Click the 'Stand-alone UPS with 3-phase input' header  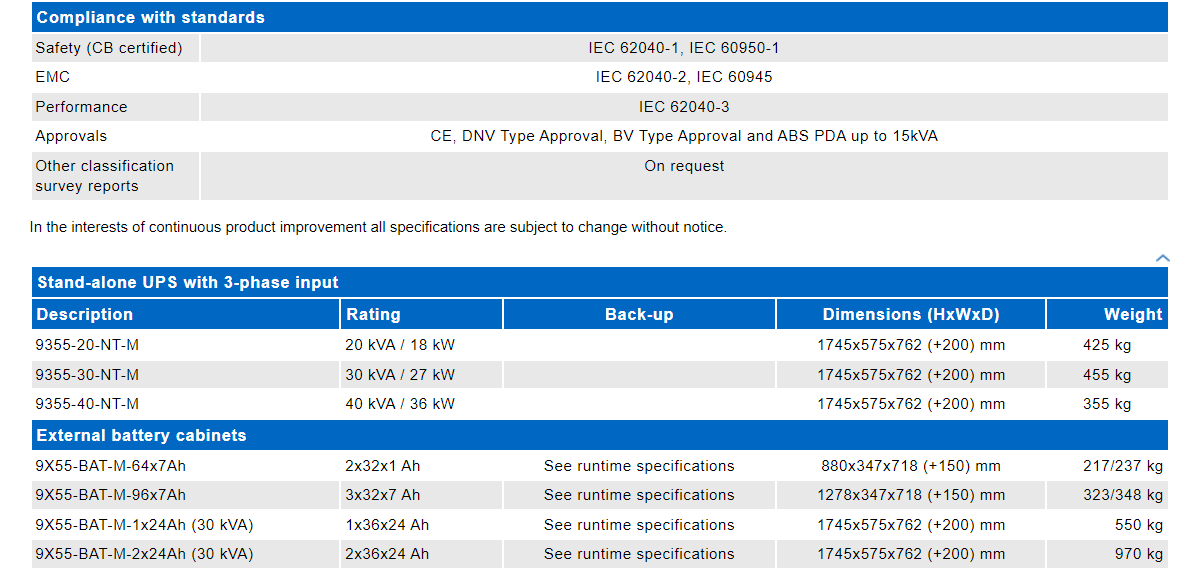point(188,283)
